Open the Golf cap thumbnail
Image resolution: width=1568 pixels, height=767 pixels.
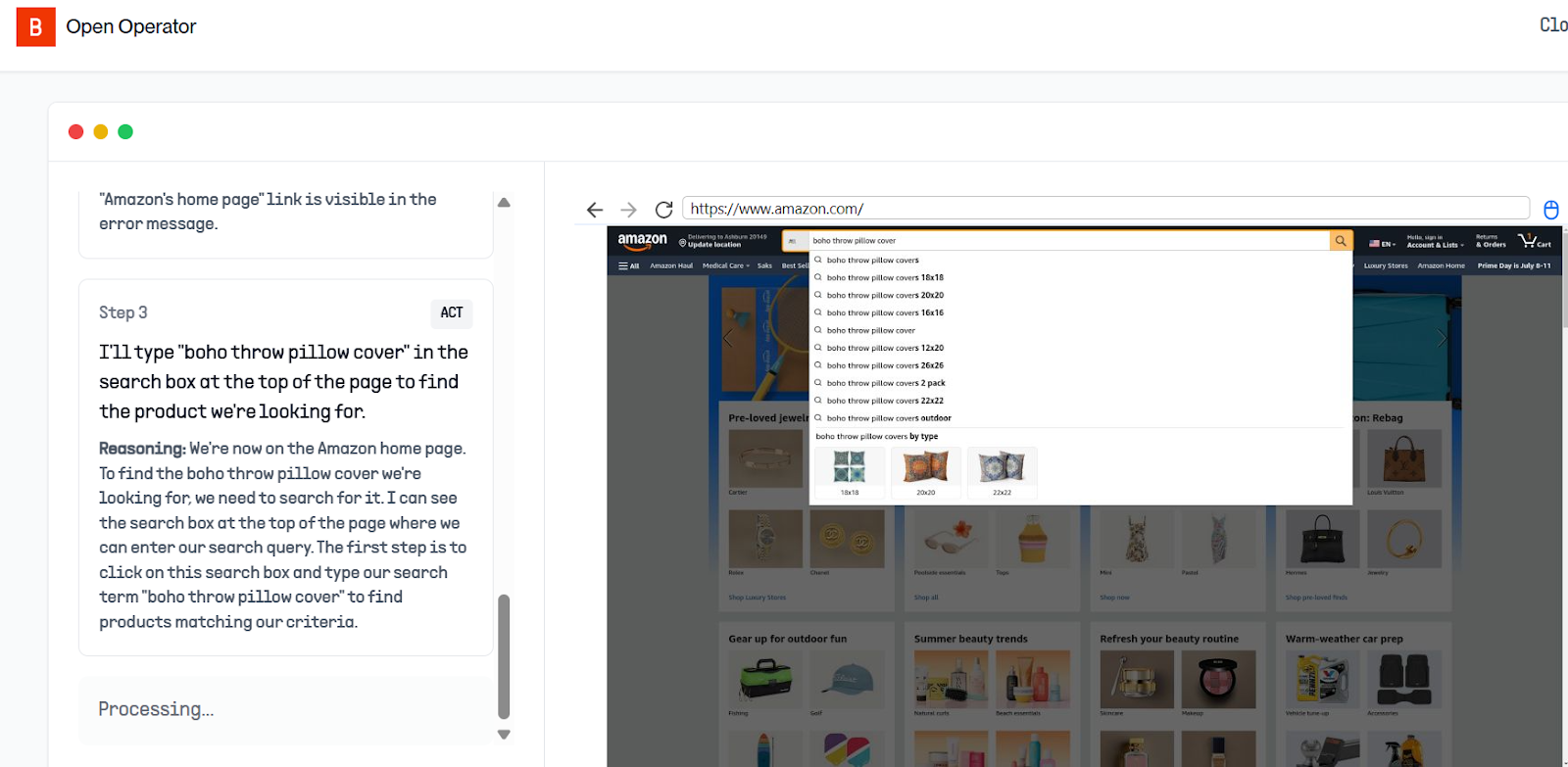click(847, 679)
